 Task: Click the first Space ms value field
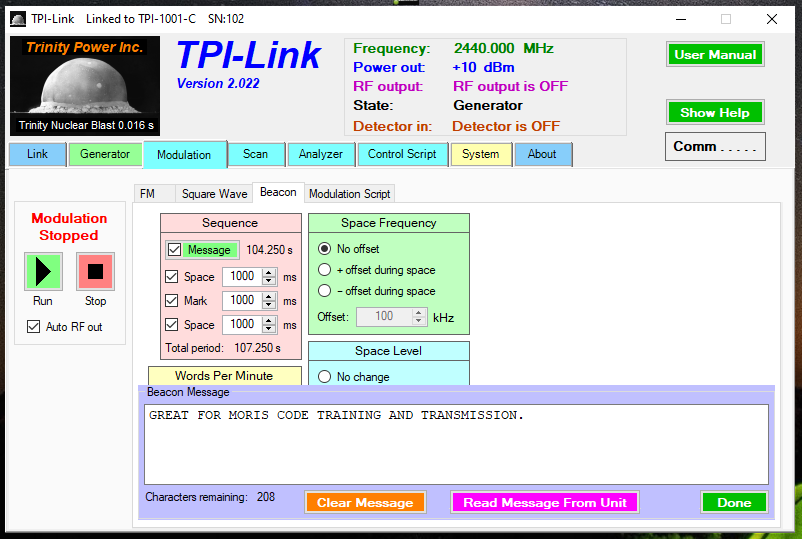[x=242, y=277]
